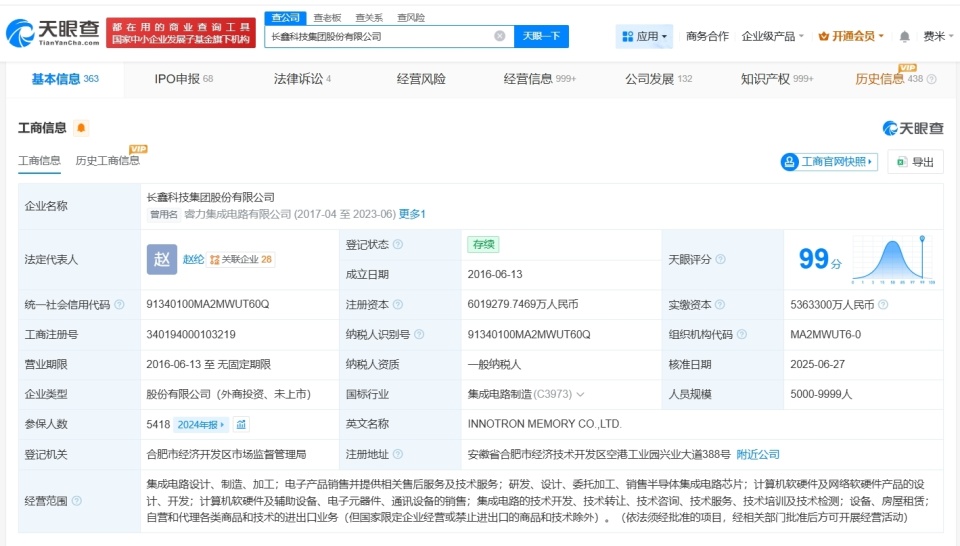Click help icon next to 统一社会信用代码
960x546 pixels.
click(119, 304)
